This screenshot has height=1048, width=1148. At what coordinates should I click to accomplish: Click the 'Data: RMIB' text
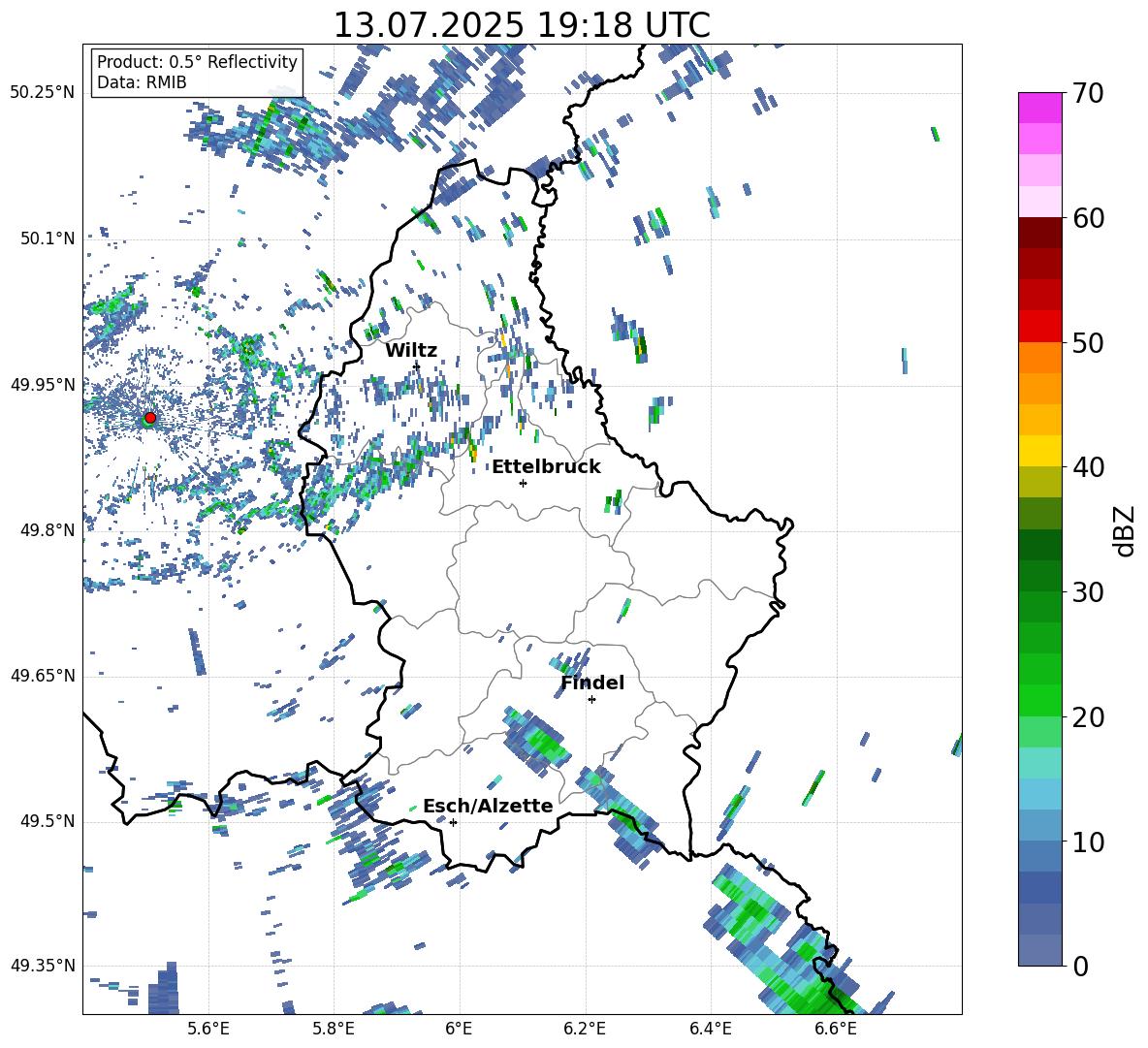click(x=142, y=82)
